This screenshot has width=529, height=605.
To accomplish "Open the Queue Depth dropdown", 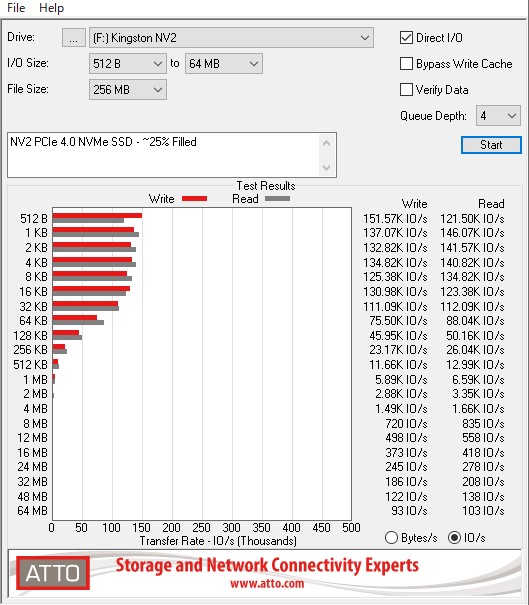I will point(498,115).
